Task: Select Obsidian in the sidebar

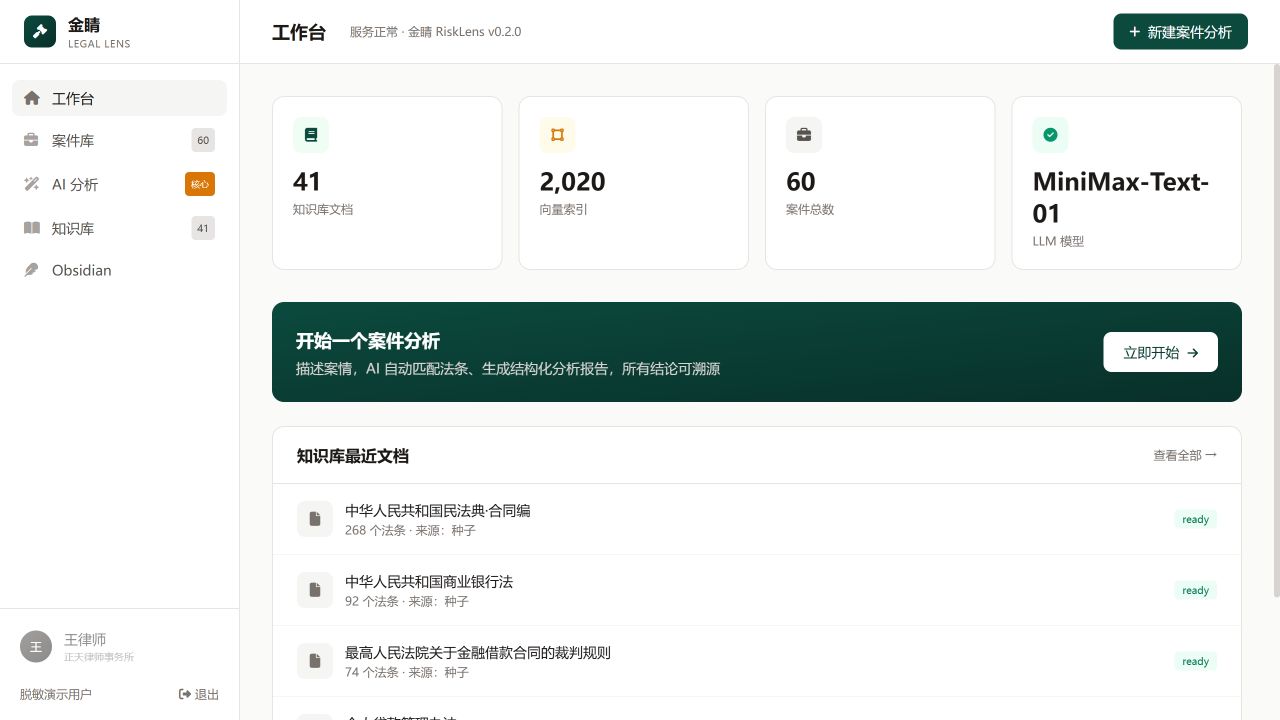Action: [120, 270]
